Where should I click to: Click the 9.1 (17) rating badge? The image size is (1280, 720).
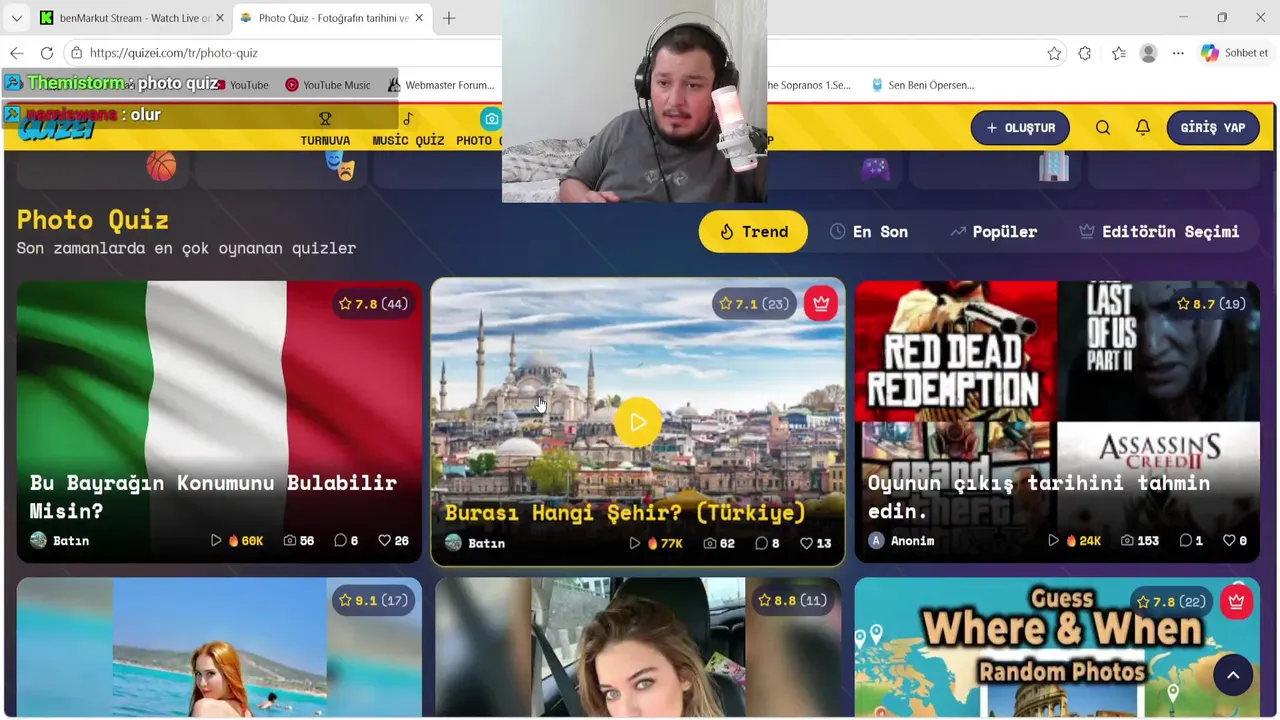[x=373, y=601]
